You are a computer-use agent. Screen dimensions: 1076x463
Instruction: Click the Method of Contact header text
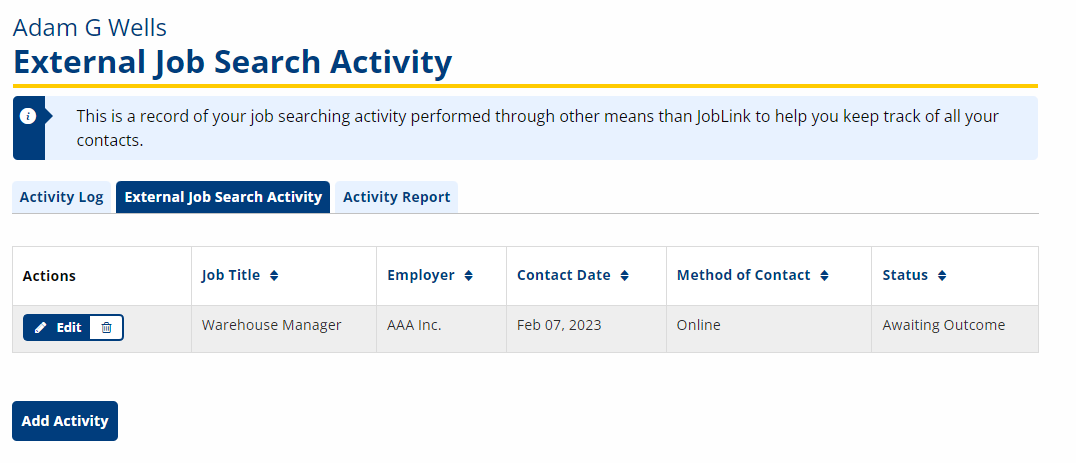(x=743, y=276)
